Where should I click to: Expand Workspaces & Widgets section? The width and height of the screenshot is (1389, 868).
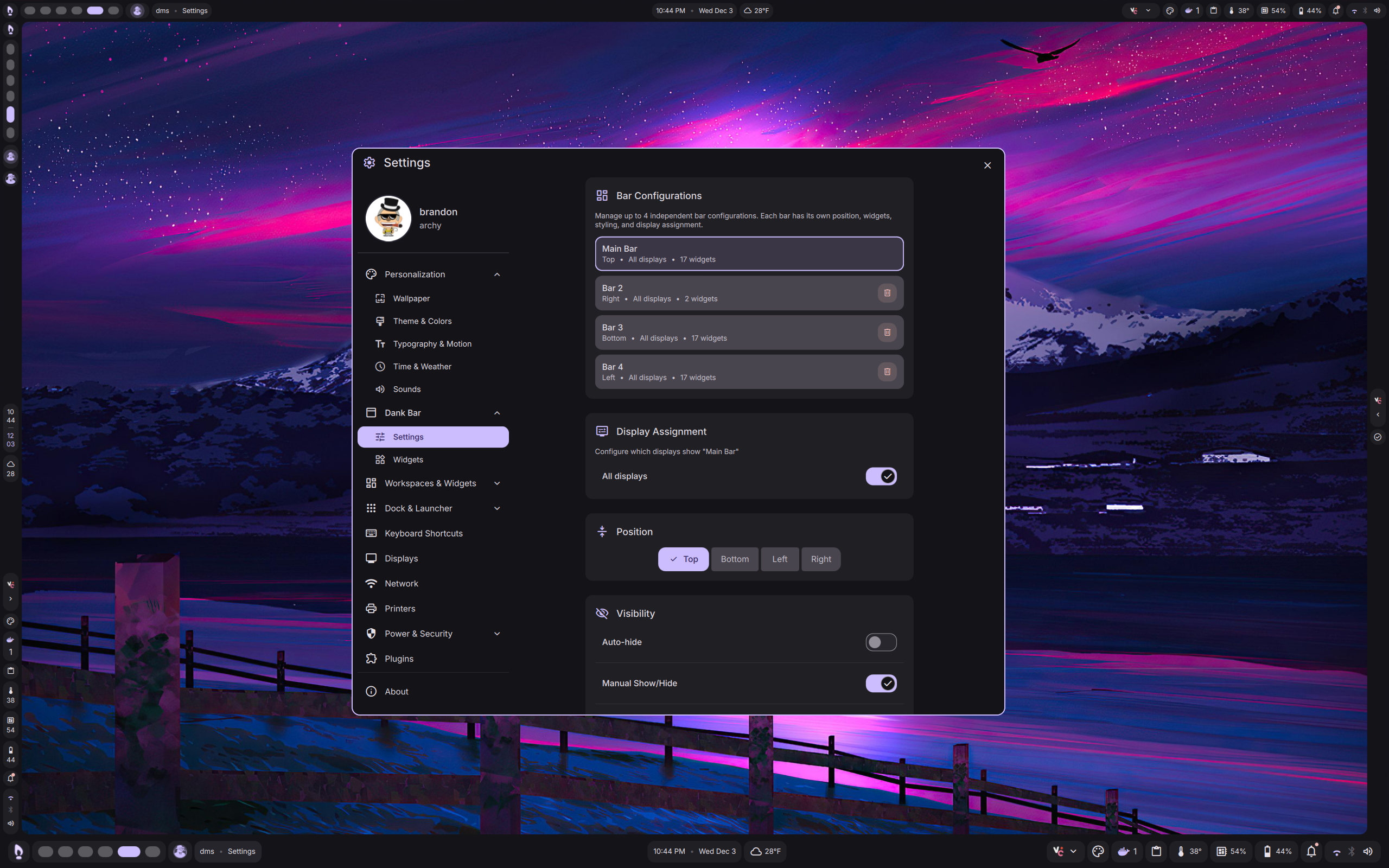point(496,483)
